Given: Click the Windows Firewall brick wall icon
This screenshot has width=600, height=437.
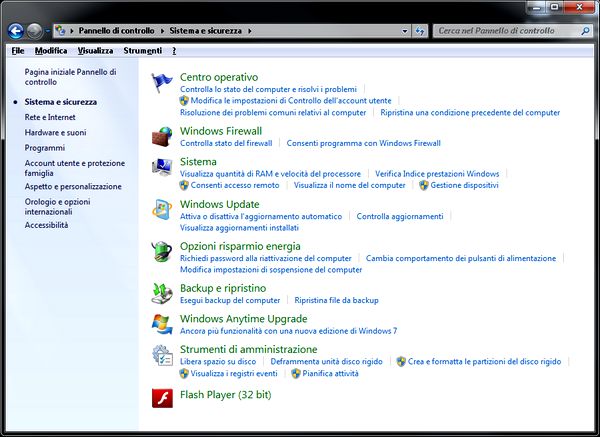Looking at the screenshot, I should tap(162, 137).
